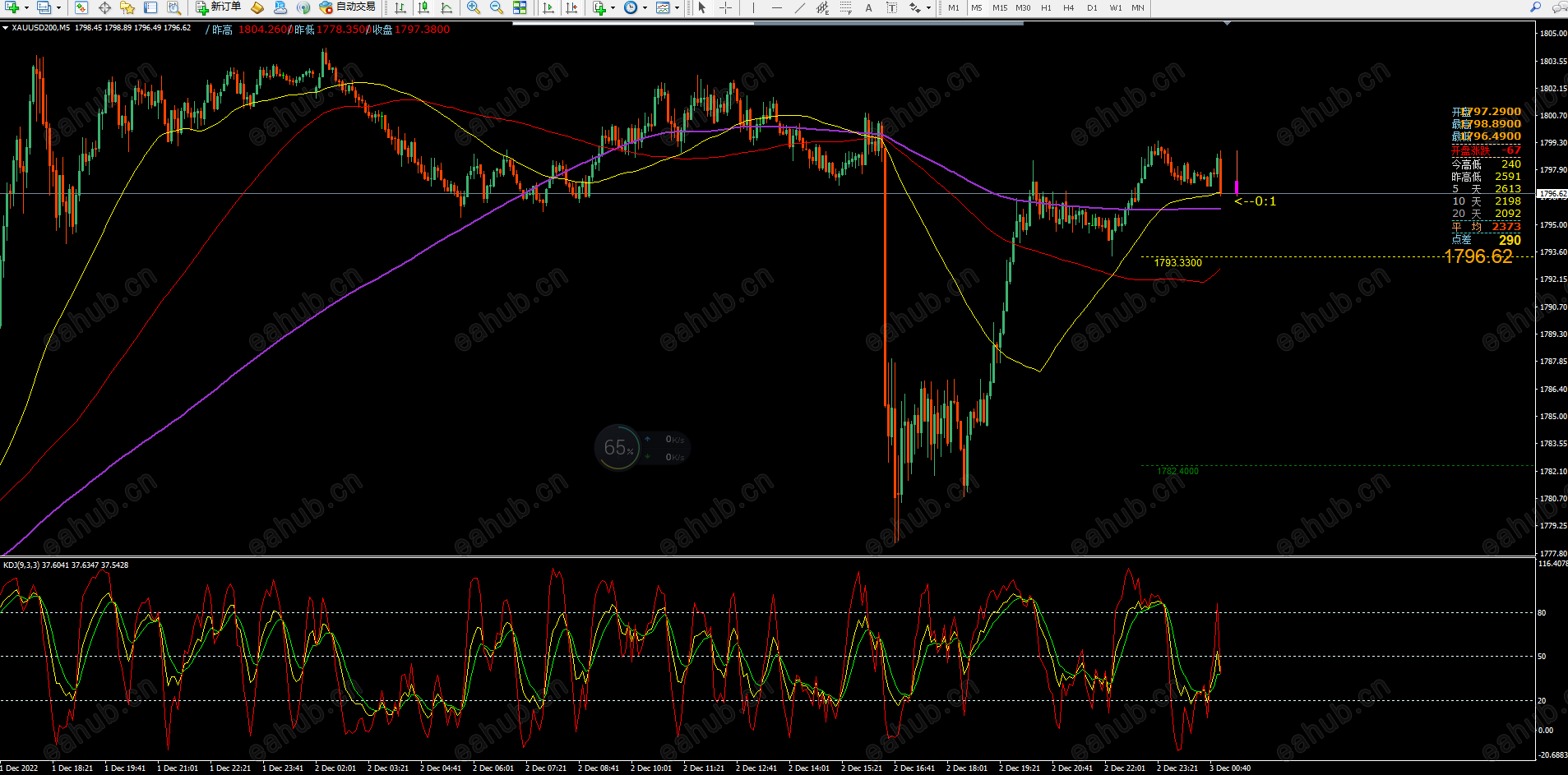Click the XAUUSD200,M5 chart title
This screenshot has height=775, width=1568.
41,28
